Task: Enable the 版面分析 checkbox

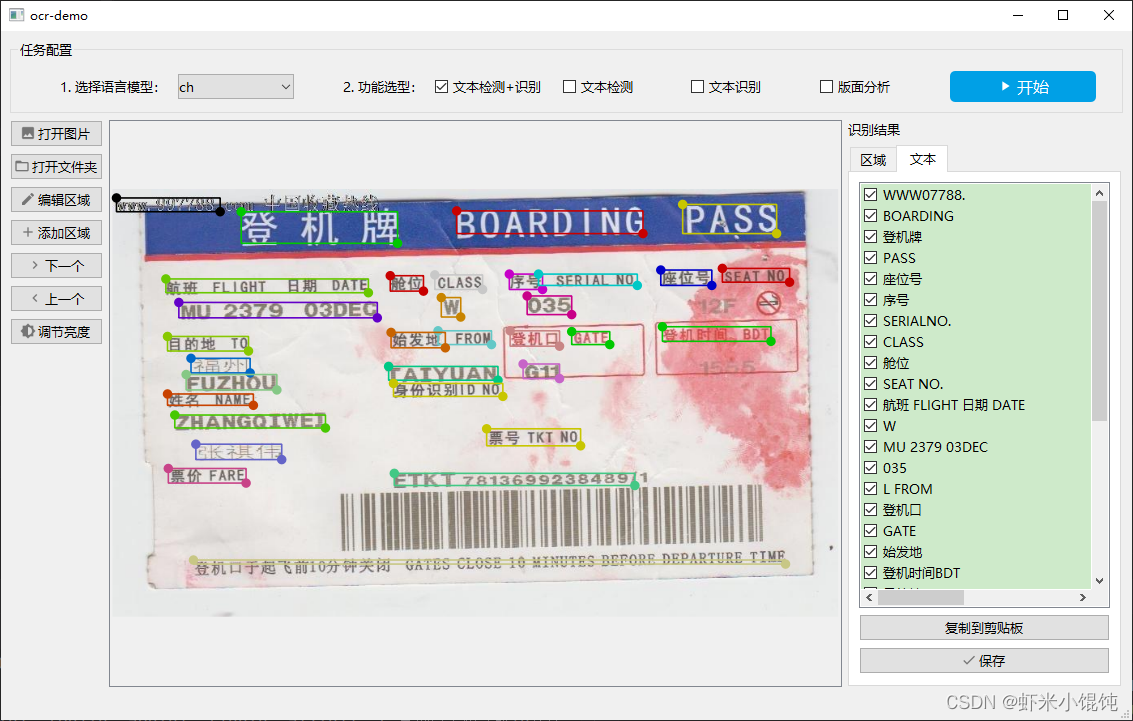Action: tap(826, 87)
